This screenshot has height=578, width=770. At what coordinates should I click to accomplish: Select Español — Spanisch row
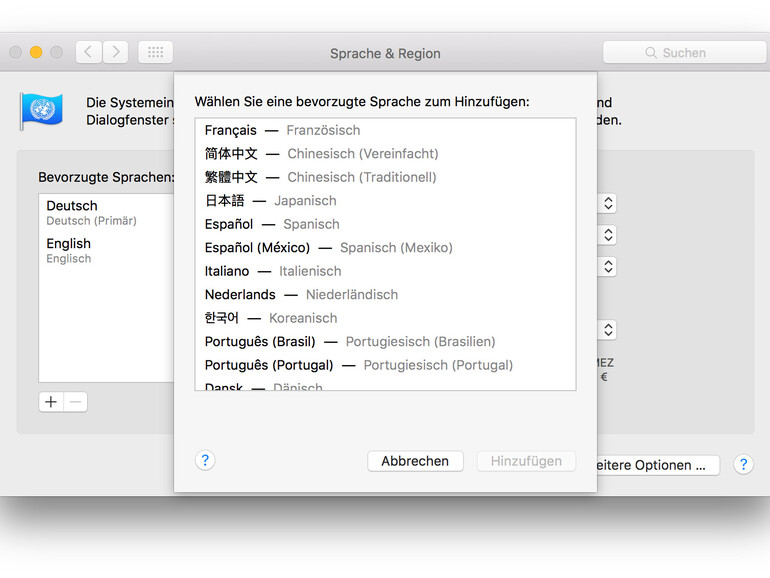click(385, 224)
